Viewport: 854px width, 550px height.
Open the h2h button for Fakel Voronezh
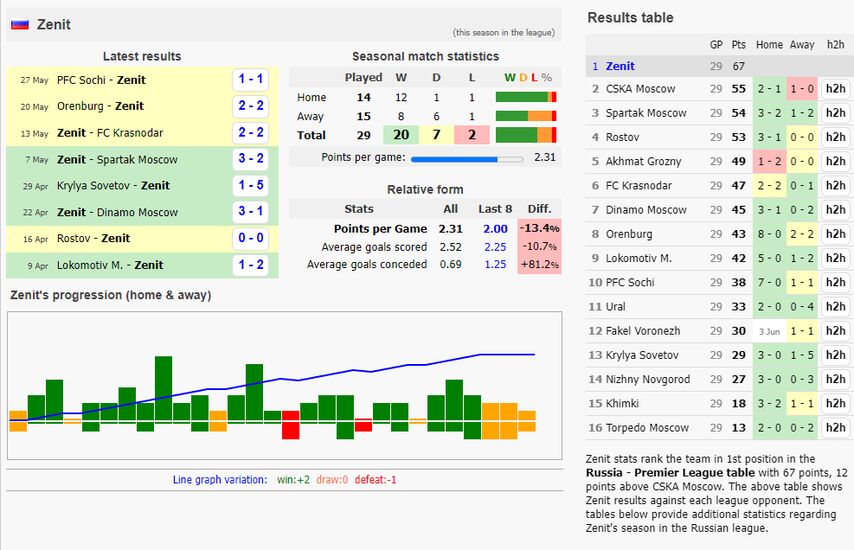point(835,331)
